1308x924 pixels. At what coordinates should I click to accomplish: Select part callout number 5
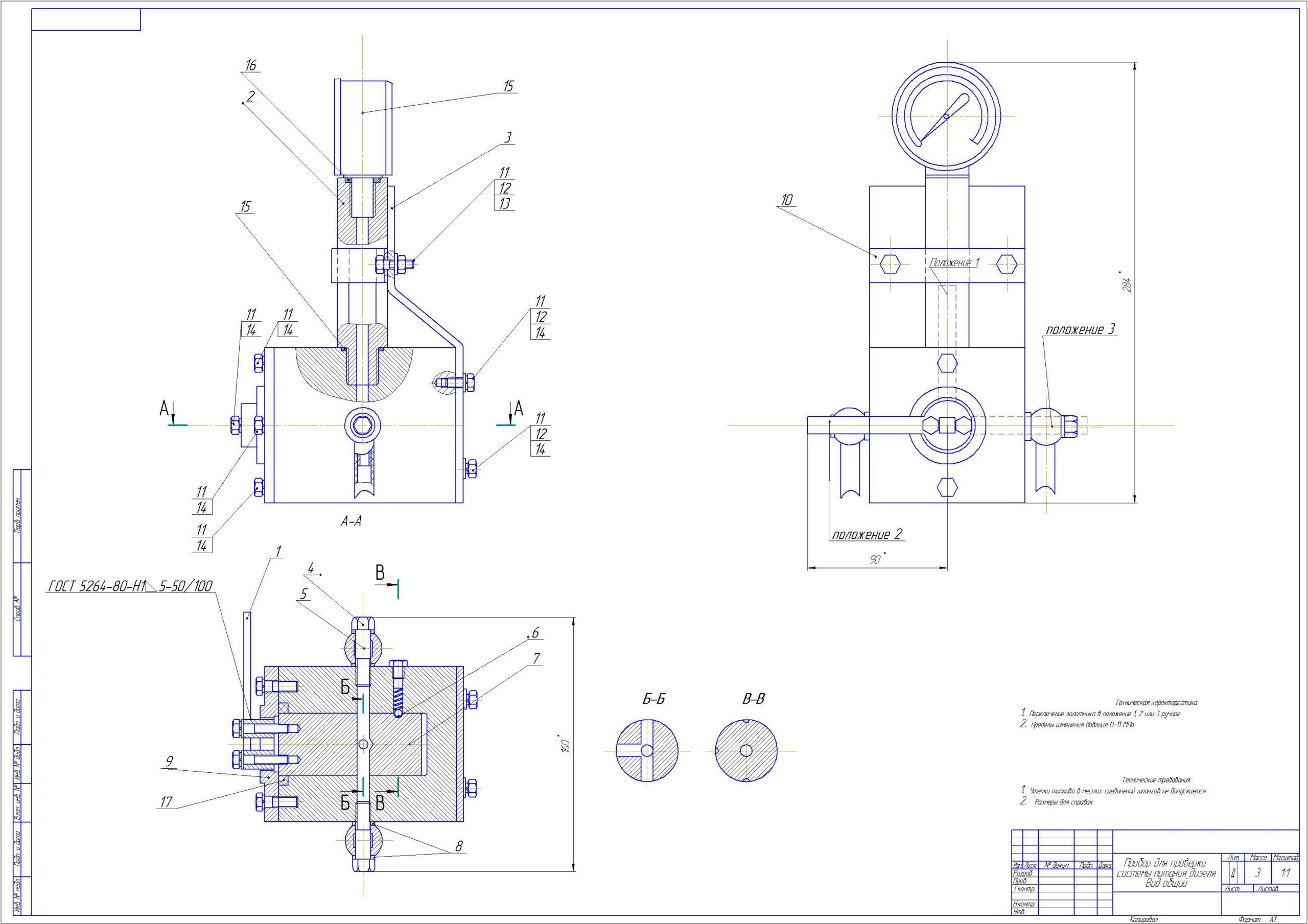(x=303, y=594)
